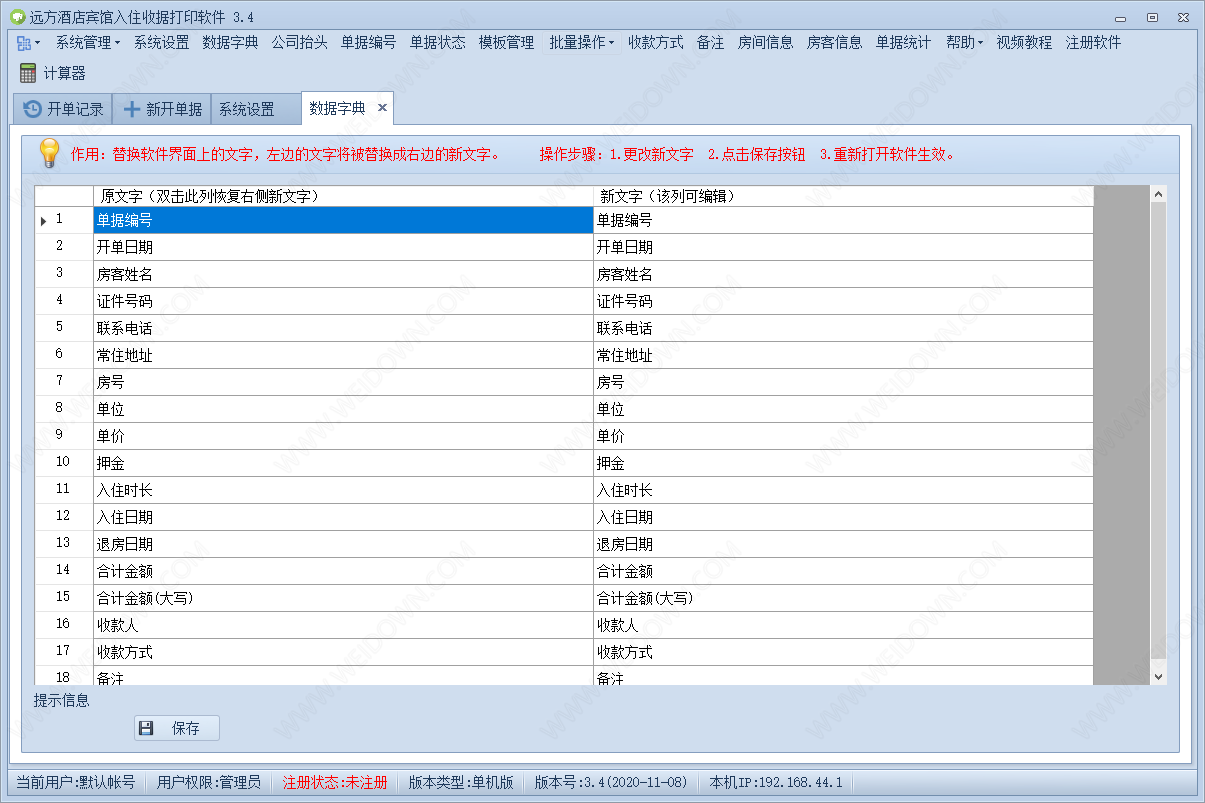Click 版本类型:单机版 in status bar
The width and height of the screenshot is (1205, 803).
pos(460,782)
